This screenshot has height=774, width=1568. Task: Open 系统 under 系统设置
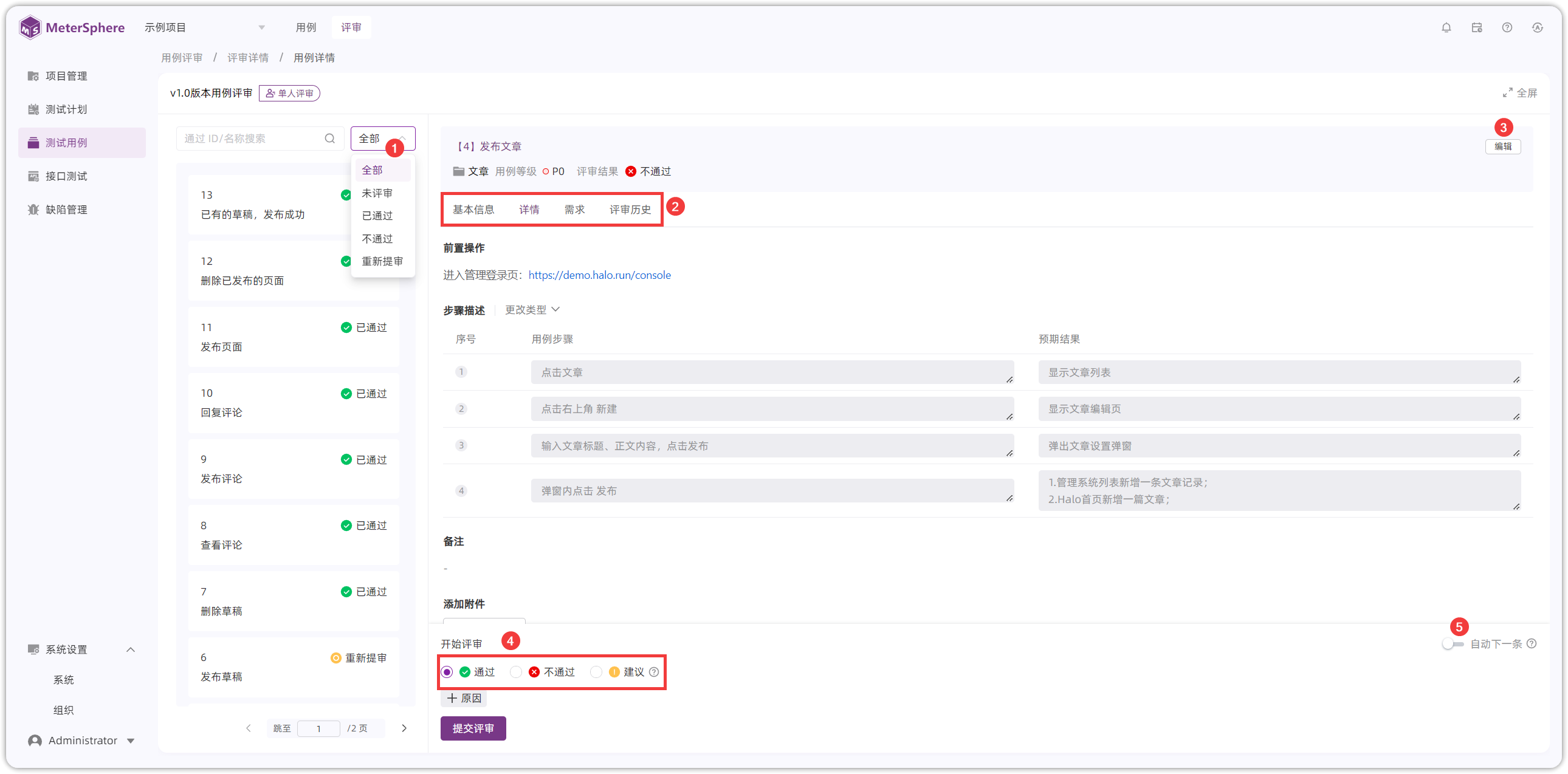pos(63,680)
